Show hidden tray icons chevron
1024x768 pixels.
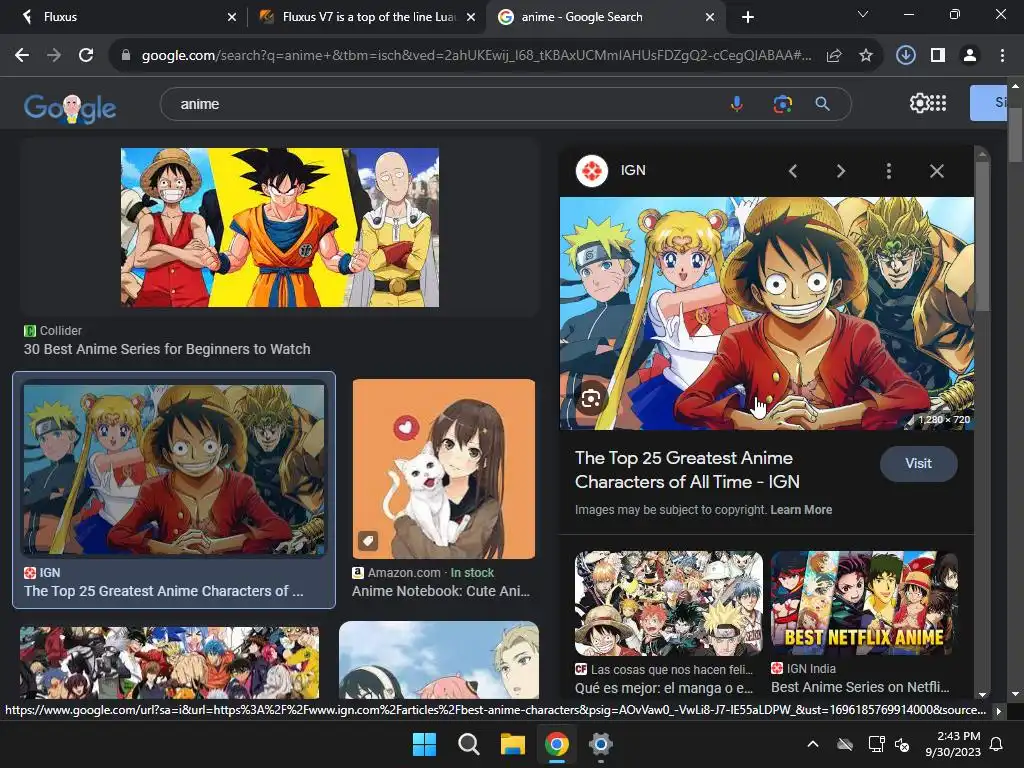tap(813, 744)
